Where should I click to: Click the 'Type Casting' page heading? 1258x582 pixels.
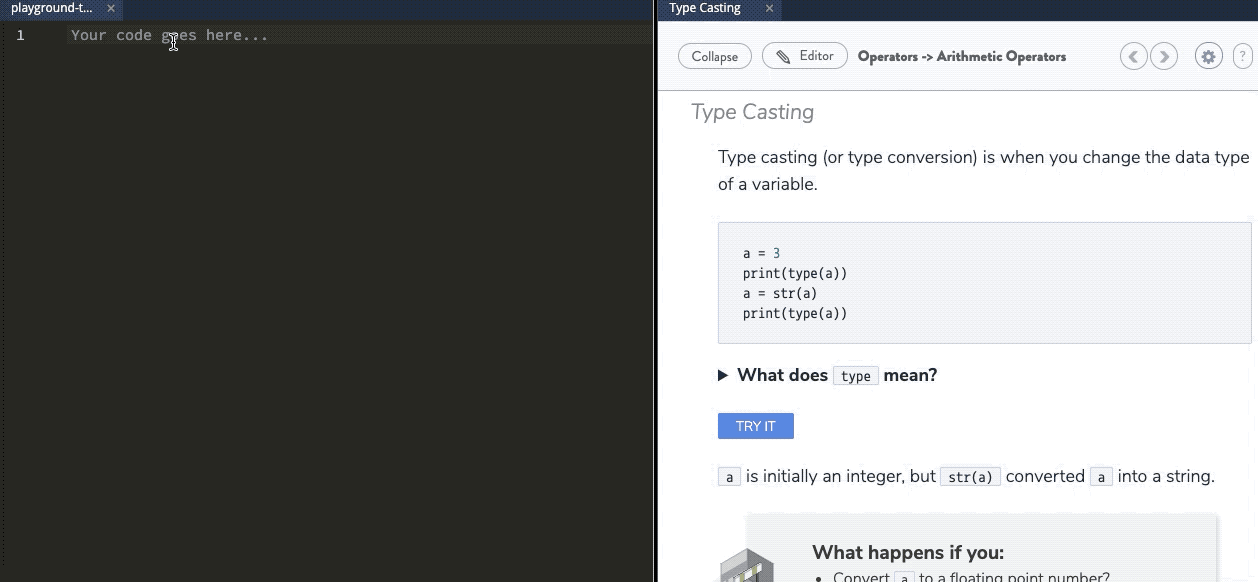(x=752, y=112)
